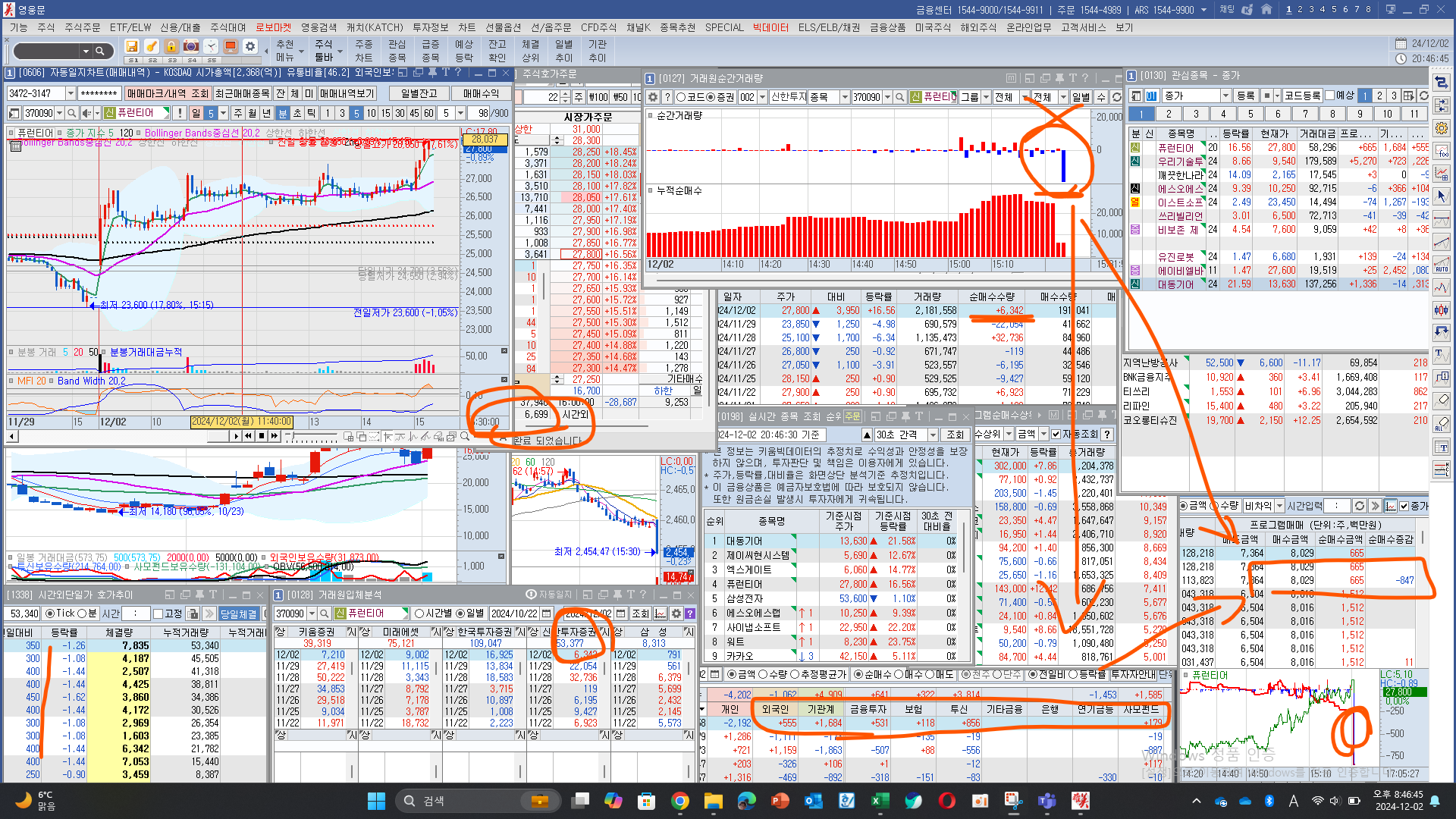The height and width of the screenshot is (819, 1456).
Task: Click the Excel icon in Windows taskbar
Action: 880,801
